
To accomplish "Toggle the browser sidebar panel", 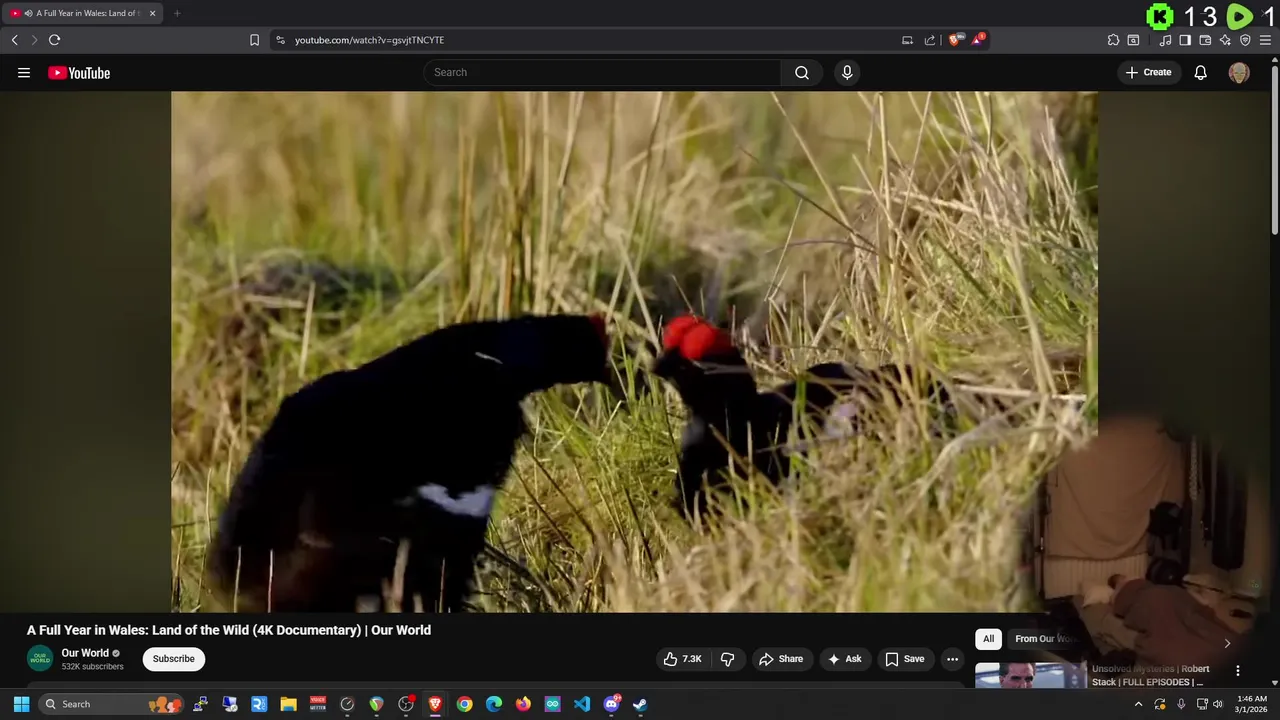I will (x=1185, y=40).
